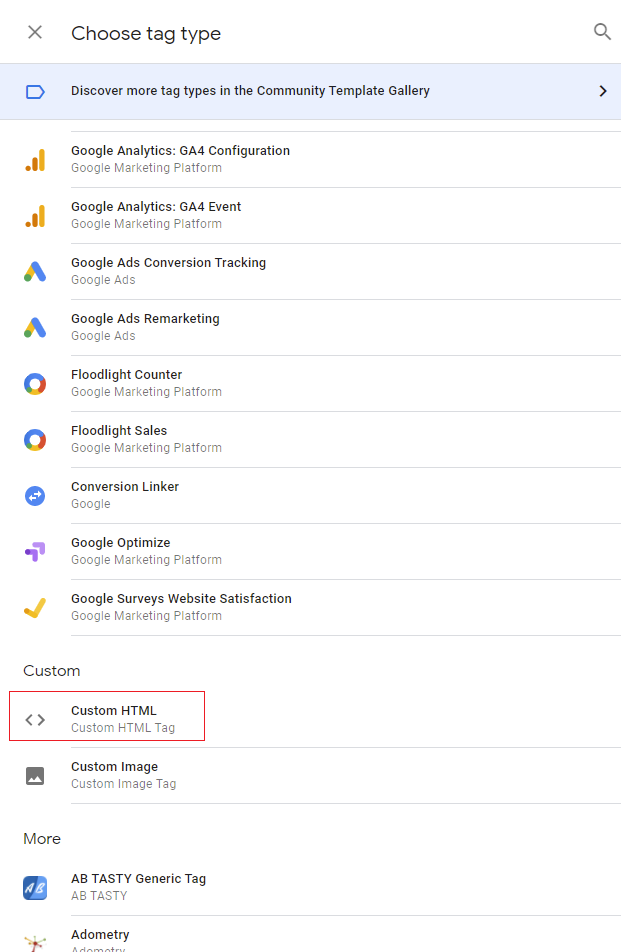The width and height of the screenshot is (621, 952).
Task: Click the Google Optimize icon
Action: point(35,552)
